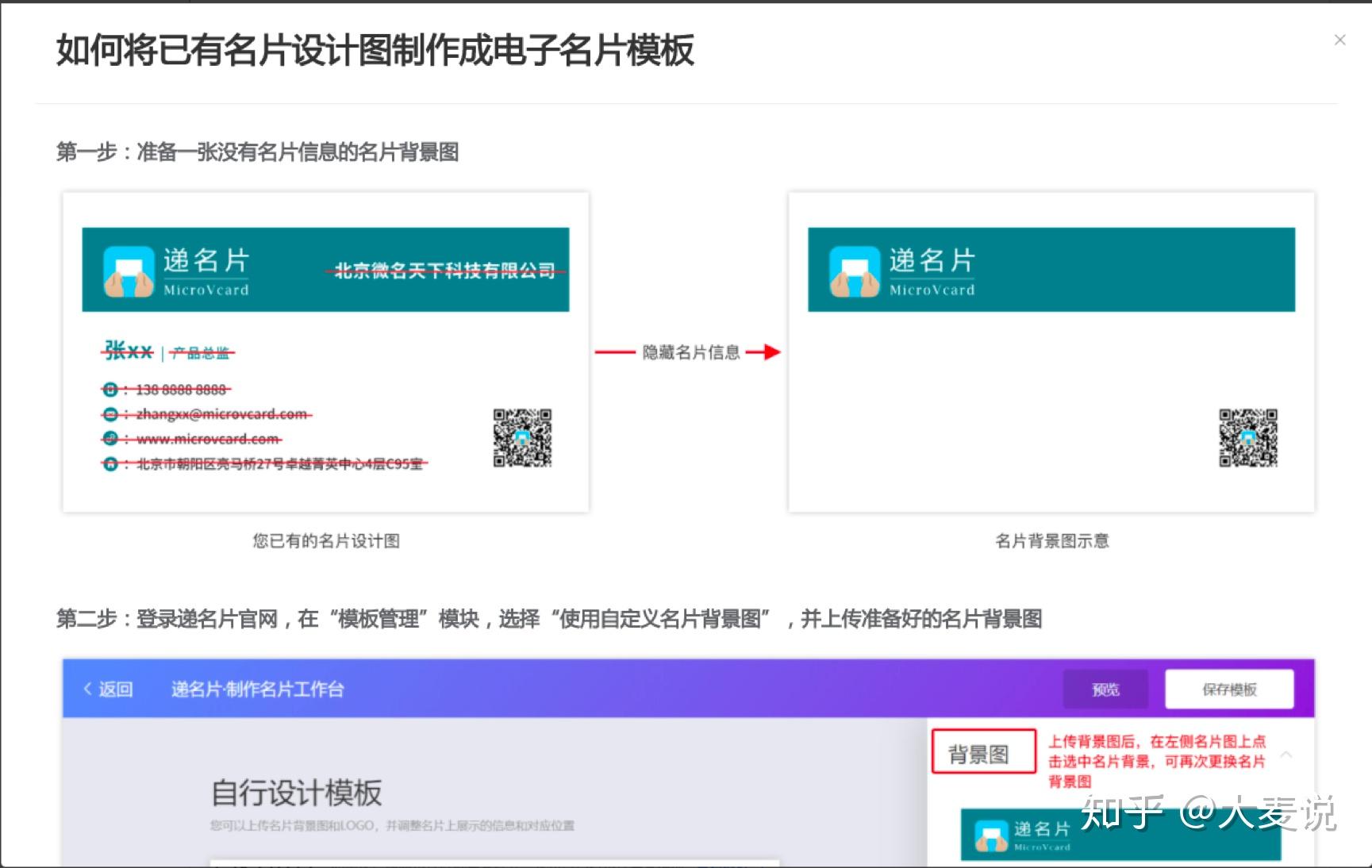Screen dimensions: 1372x868
Task: Click the 递名片·制作名片工作台 title
Action: click(x=258, y=689)
